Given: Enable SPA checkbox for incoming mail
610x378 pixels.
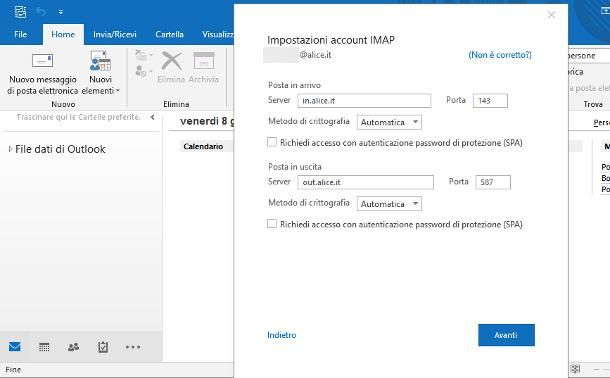Looking at the screenshot, I should tap(272, 142).
